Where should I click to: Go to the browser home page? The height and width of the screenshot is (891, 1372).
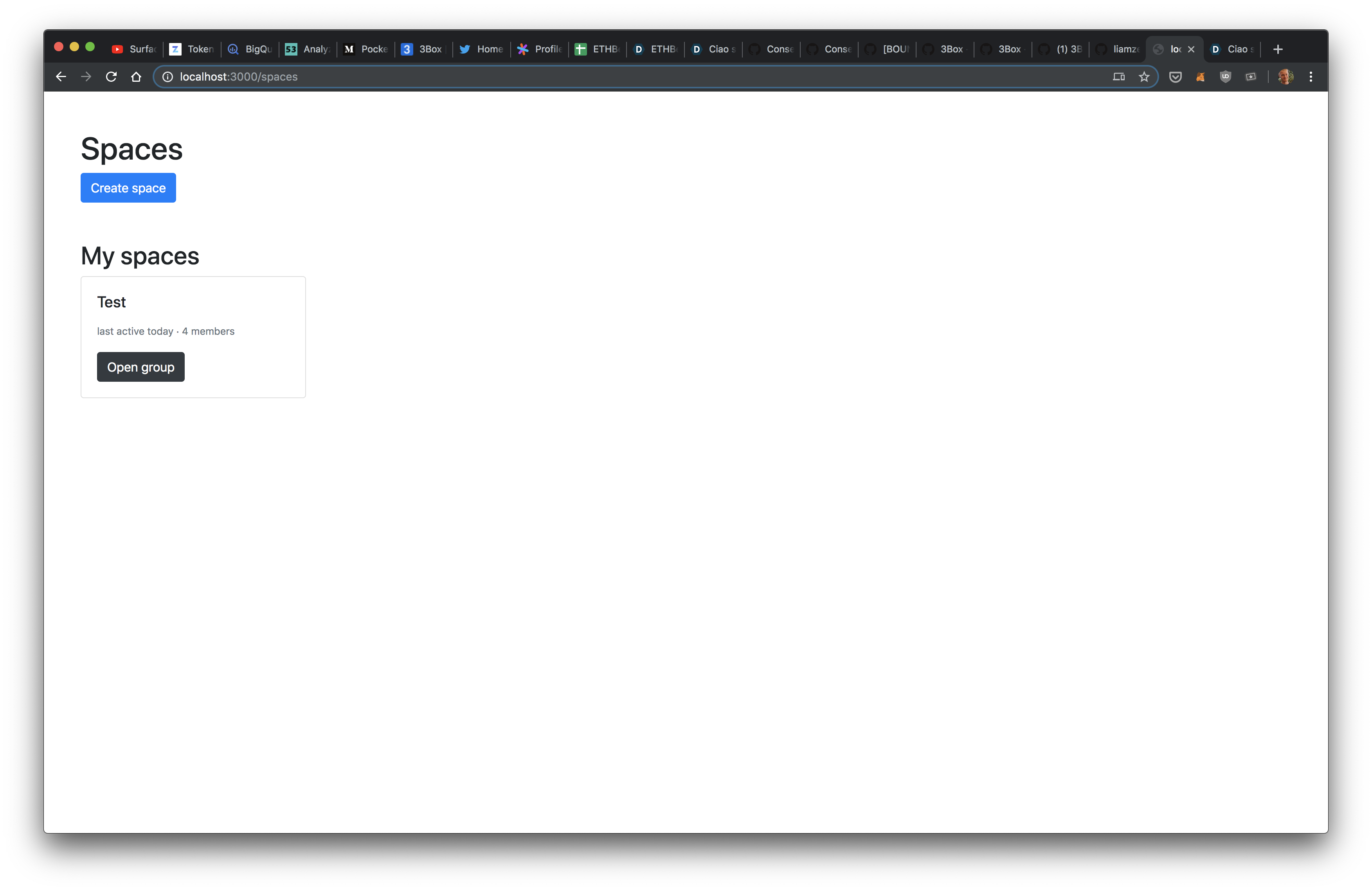(x=136, y=77)
